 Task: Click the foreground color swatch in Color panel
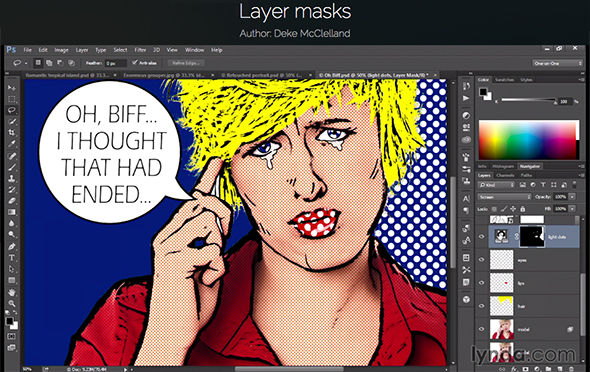click(x=483, y=91)
